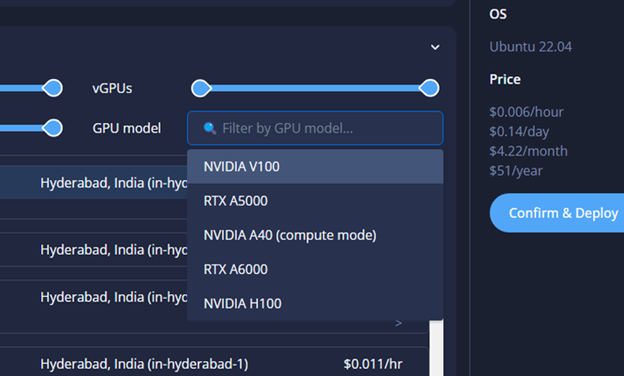The height and width of the screenshot is (376, 624).
Task: Select NVIDIA V100 from GPU model list
Action: 315,166
